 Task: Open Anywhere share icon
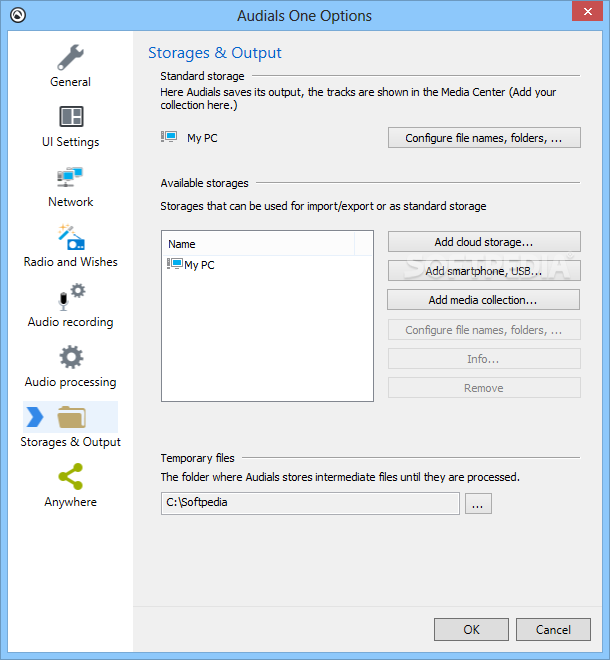(x=71, y=477)
